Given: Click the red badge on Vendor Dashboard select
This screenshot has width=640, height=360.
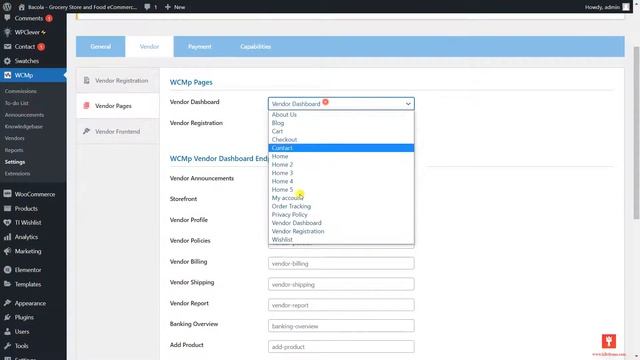Looking at the screenshot, I should 325,102.
